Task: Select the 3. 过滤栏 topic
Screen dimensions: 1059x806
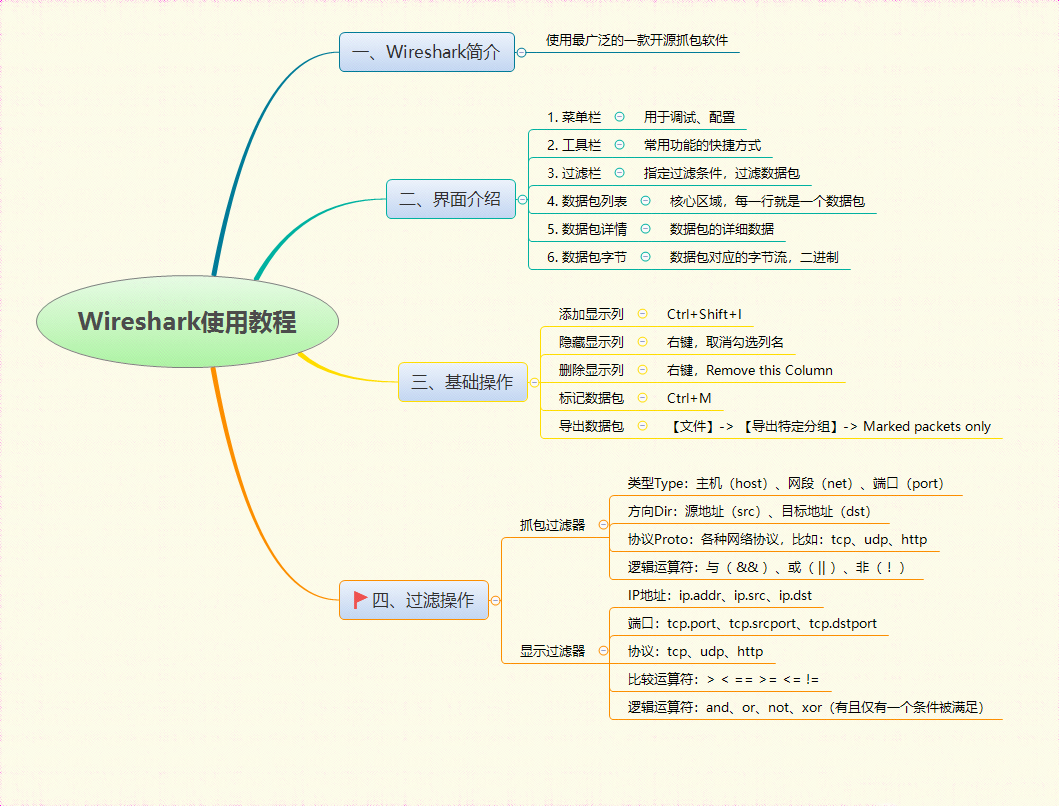Action: pos(574,173)
